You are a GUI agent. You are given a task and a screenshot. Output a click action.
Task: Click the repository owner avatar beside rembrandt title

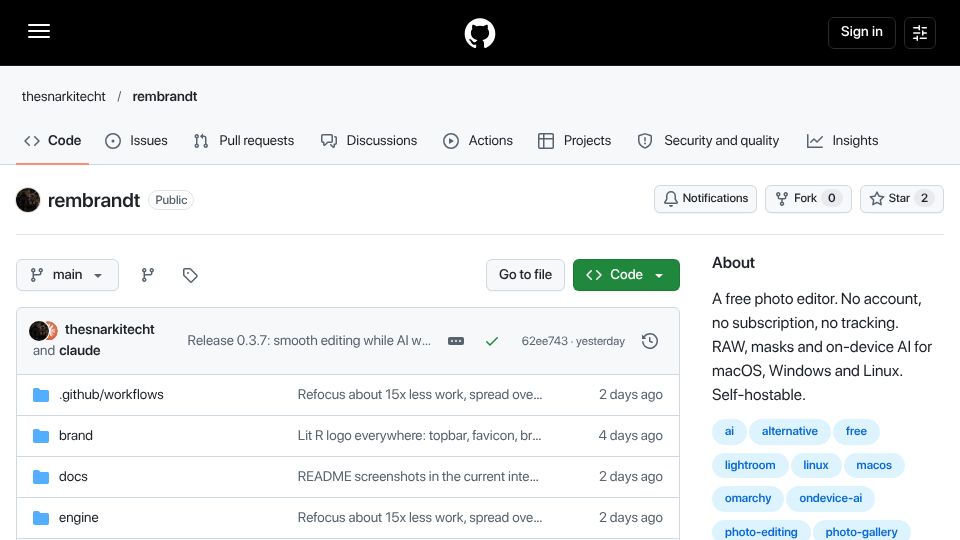28,200
